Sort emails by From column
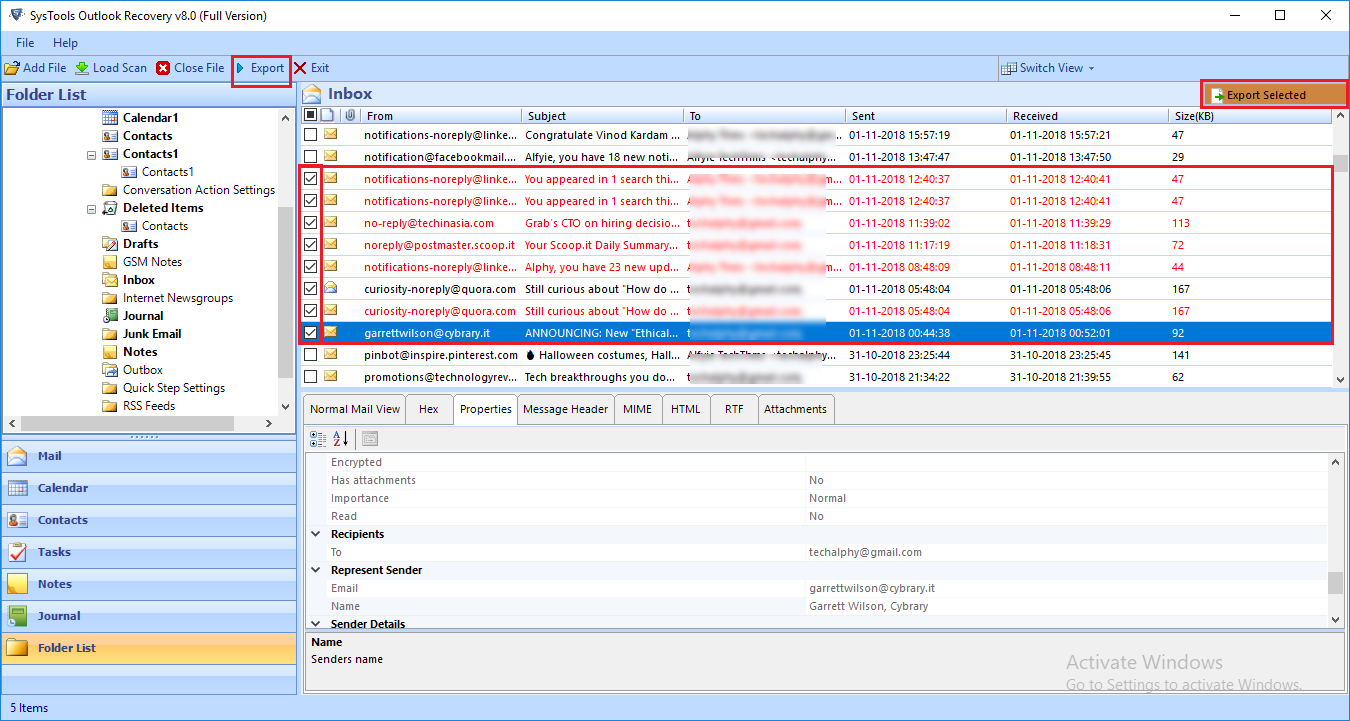 pos(441,116)
